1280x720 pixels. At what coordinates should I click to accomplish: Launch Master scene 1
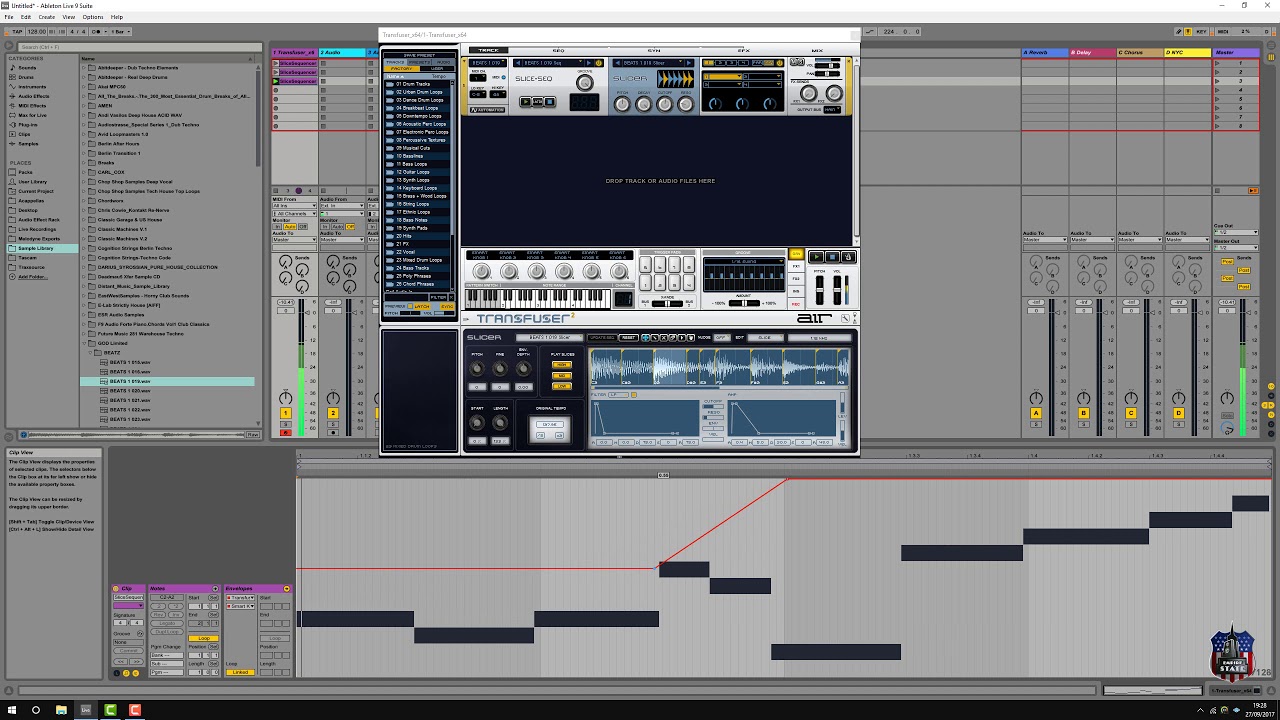click(1217, 63)
